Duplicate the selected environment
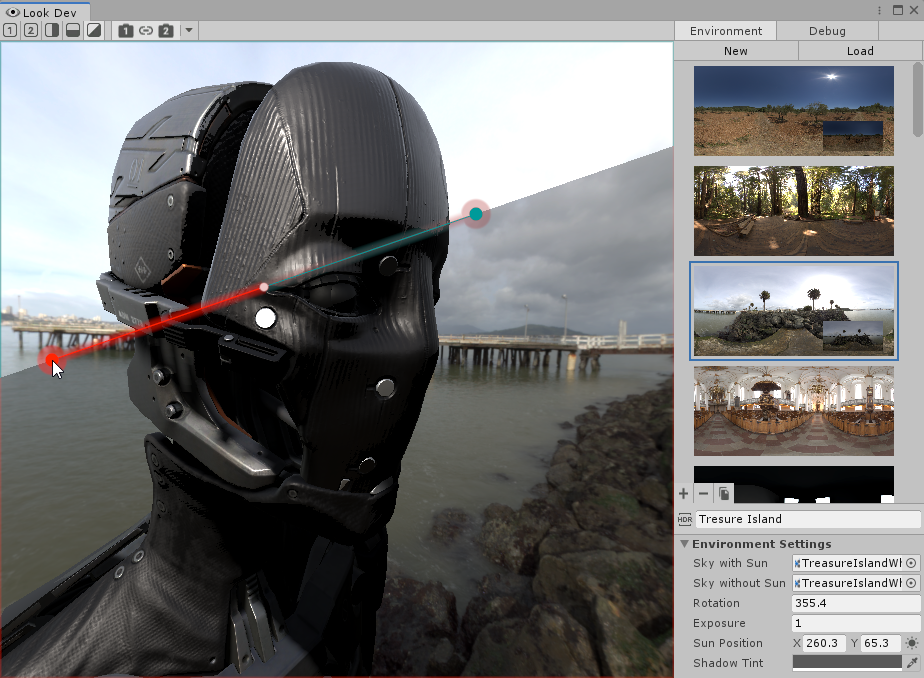The height and width of the screenshot is (678, 924). click(x=724, y=493)
